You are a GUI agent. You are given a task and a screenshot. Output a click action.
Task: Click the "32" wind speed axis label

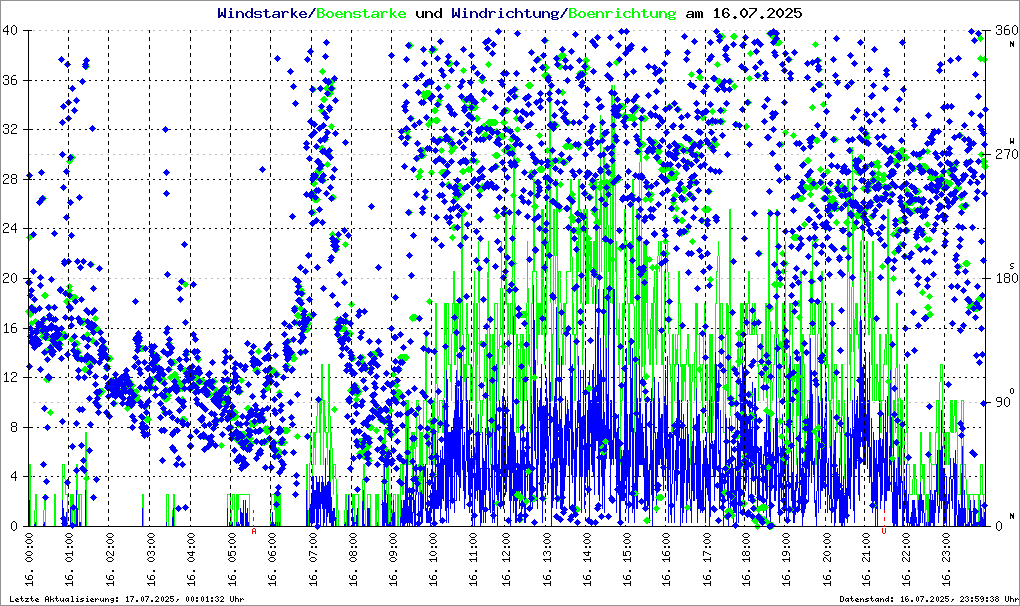10,129
